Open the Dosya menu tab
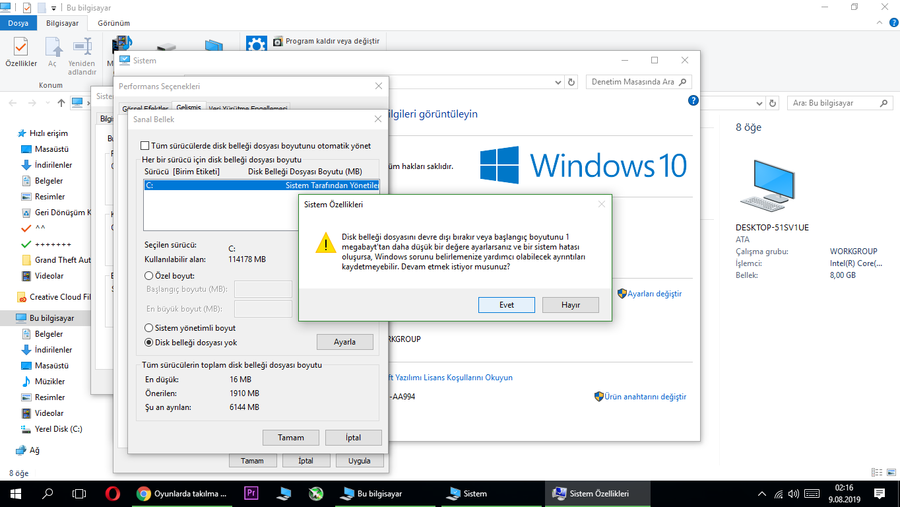Screen dimensions: 900x507 20,21
